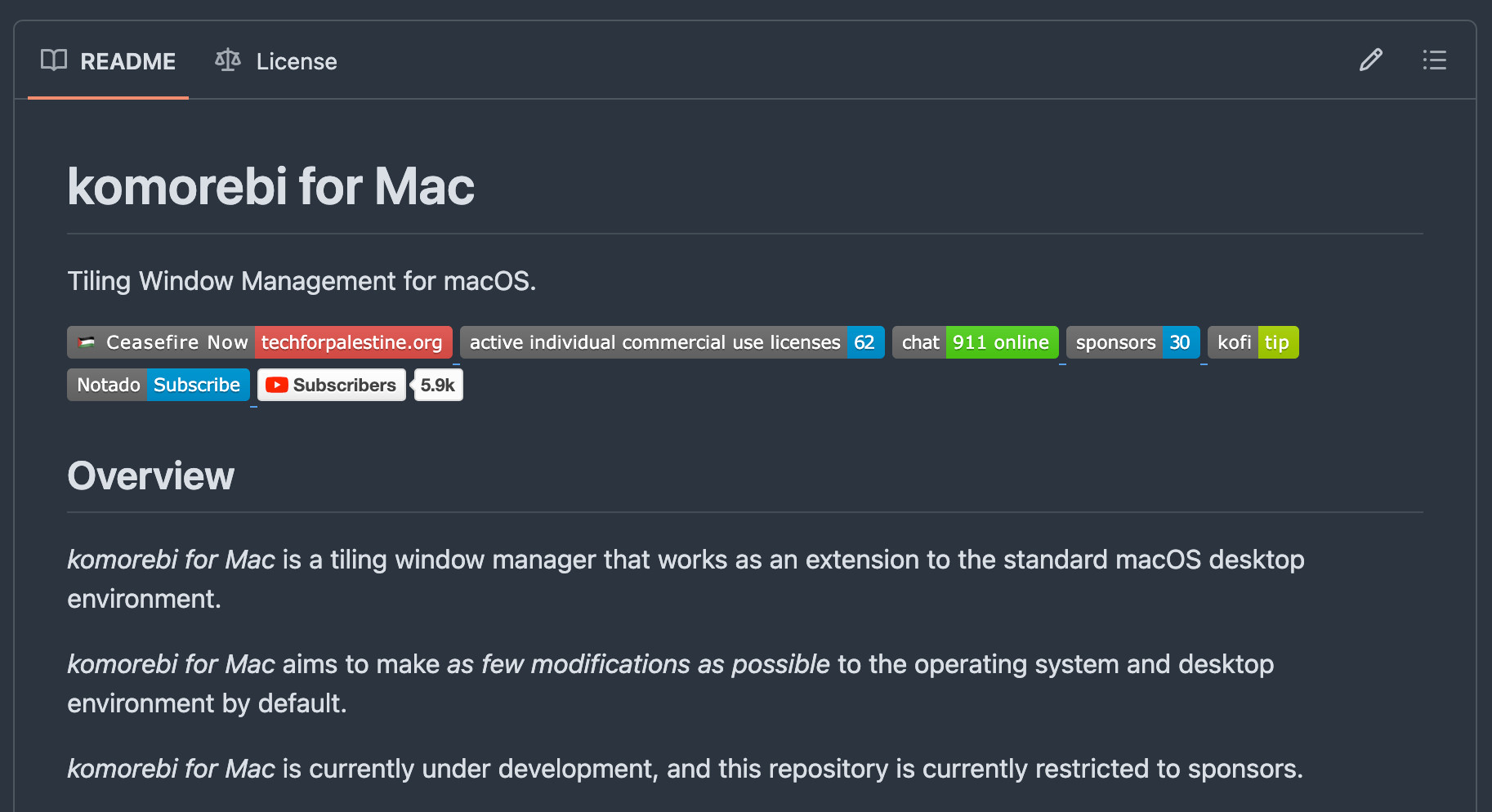Open the kofi tip badge
Viewport: 1492px width, 812px height.
click(x=1253, y=342)
